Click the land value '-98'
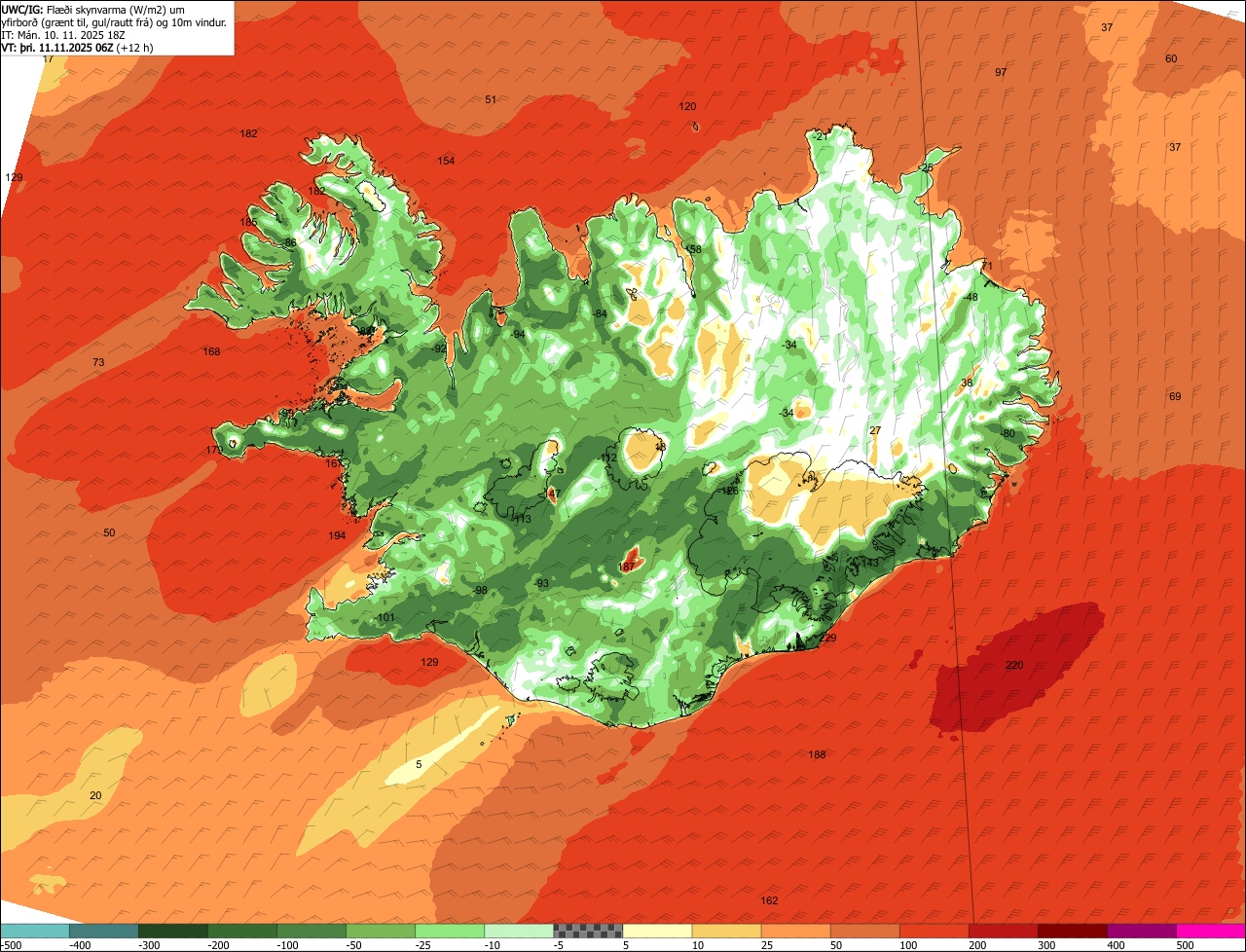The height and width of the screenshot is (952, 1246). (479, 590)
